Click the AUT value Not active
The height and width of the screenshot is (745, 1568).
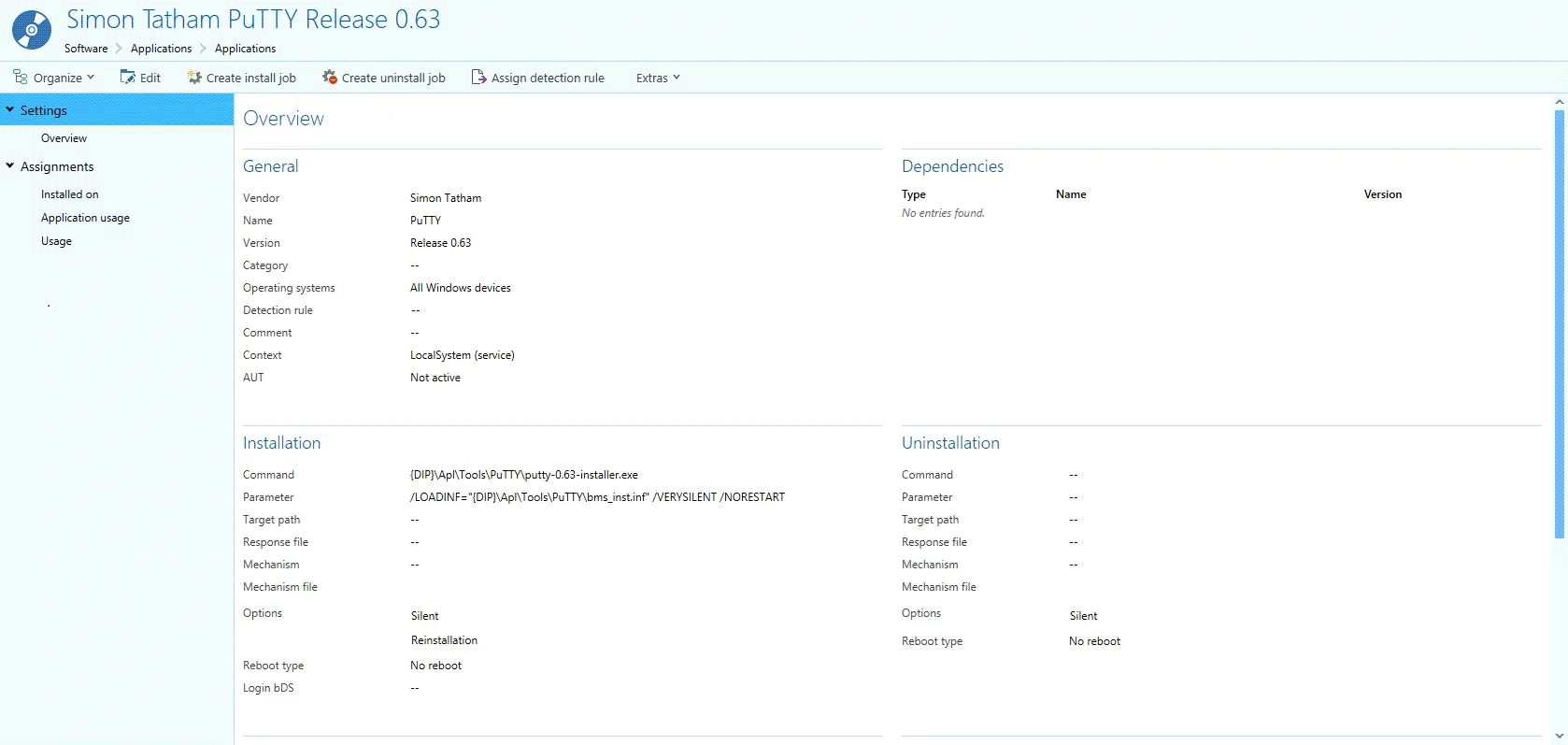[x=435, y=378]
